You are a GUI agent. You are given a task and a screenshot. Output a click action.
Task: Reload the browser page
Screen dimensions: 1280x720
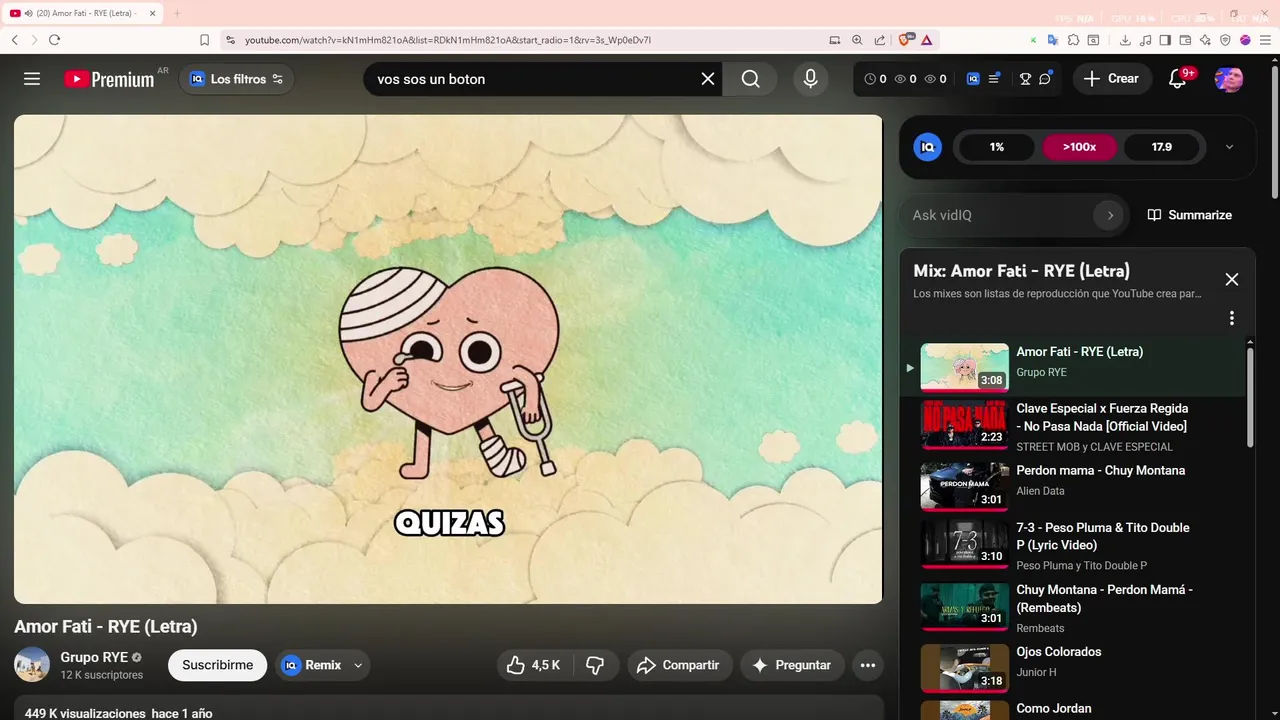point(54,40)
